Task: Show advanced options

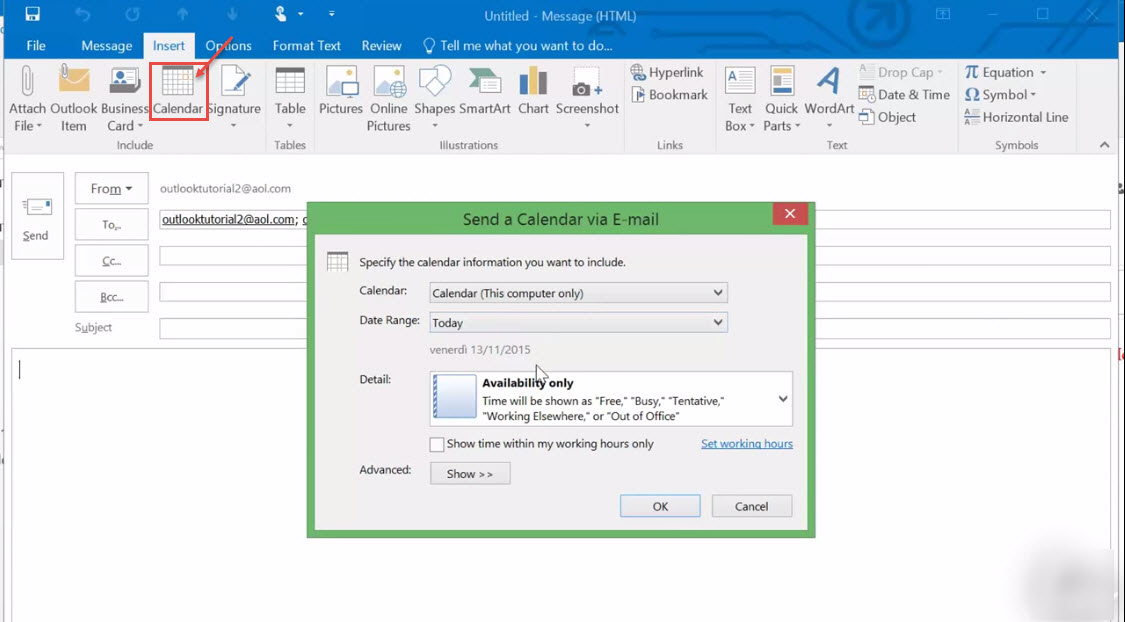Action: (470, 473)
